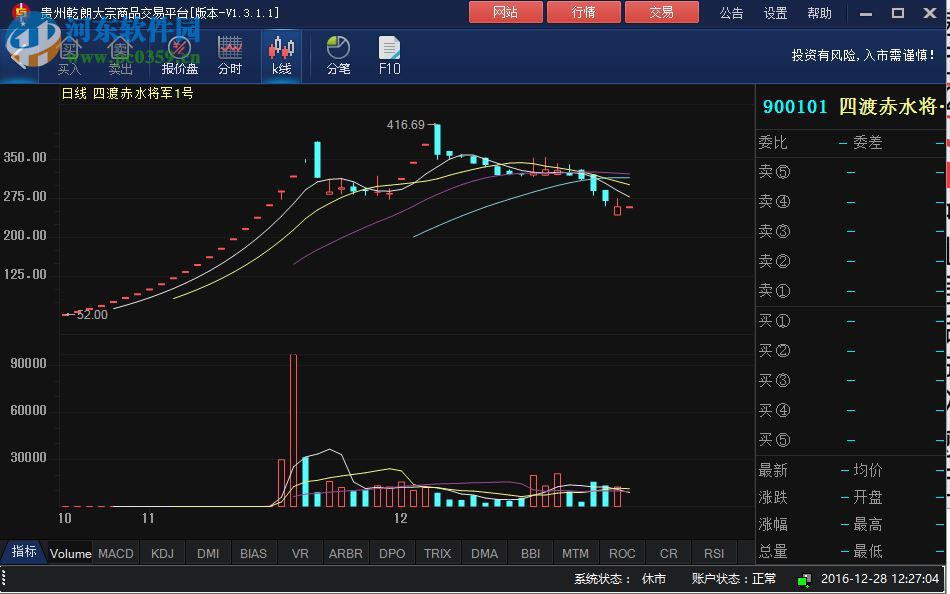The image size is (950, 594).
Task: Click the 开盘 open price label
Action: click(x=868, y=498)
